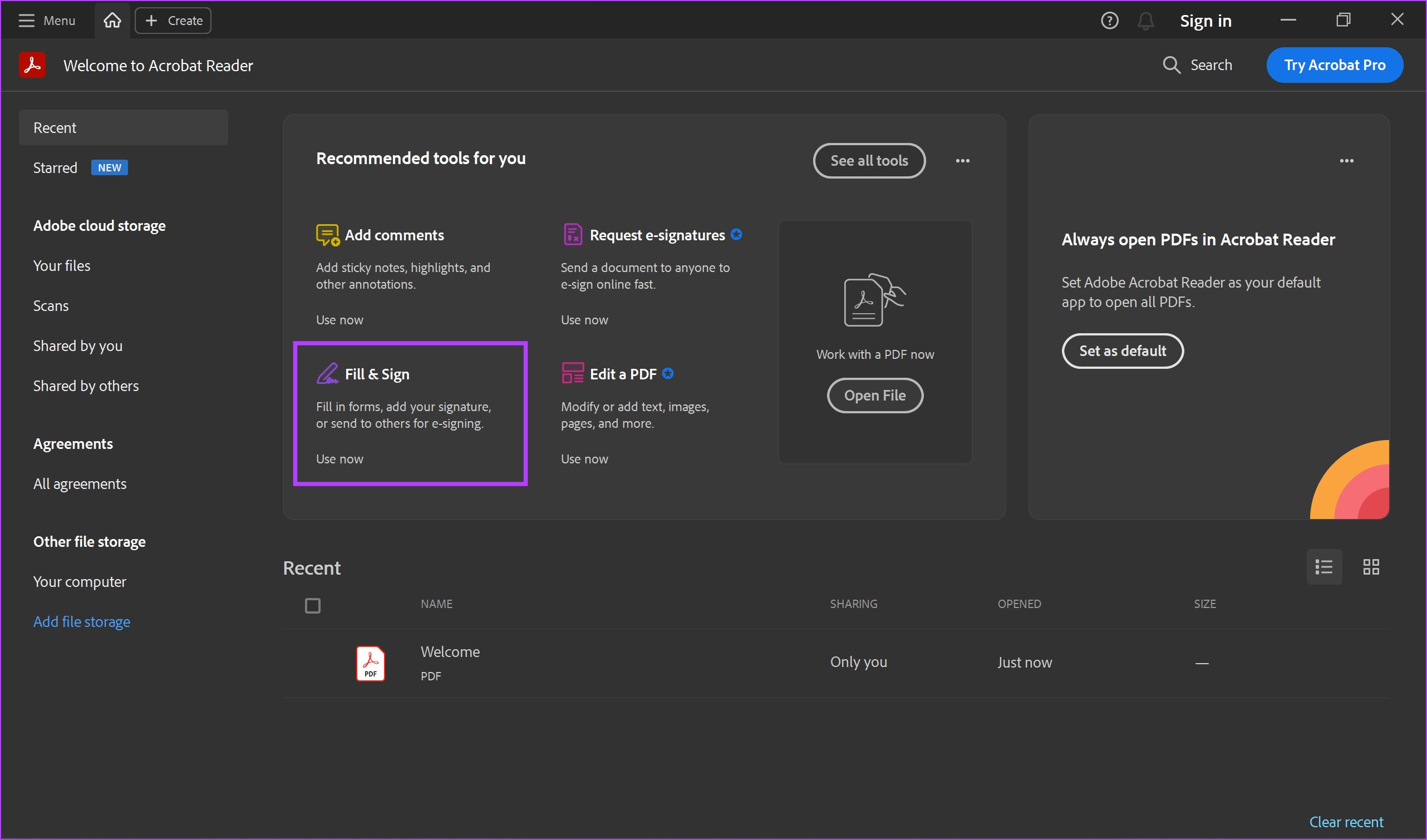Click the Work with a PDF illustration
This screenshot has height=840, width=1427.
pyautogui.click(x=874, y=300)
